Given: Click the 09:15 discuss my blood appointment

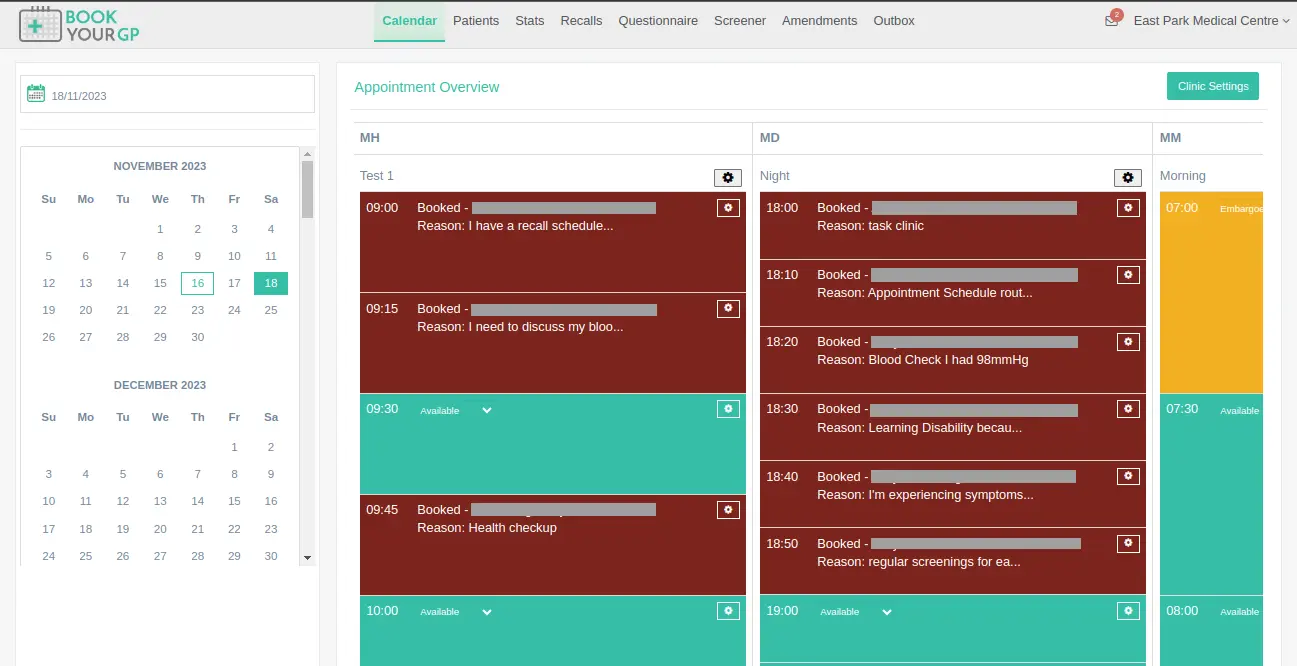Looking at the screenshot, I should pyautogui.click(x=553, y=343).
